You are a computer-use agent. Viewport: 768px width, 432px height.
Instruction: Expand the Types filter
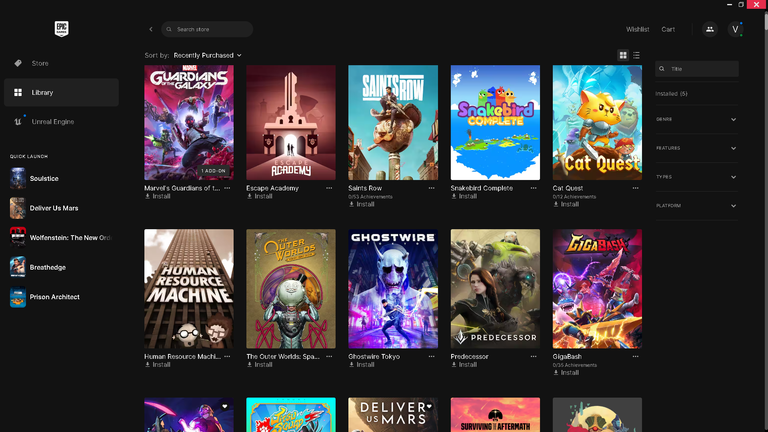click(696, 177)
